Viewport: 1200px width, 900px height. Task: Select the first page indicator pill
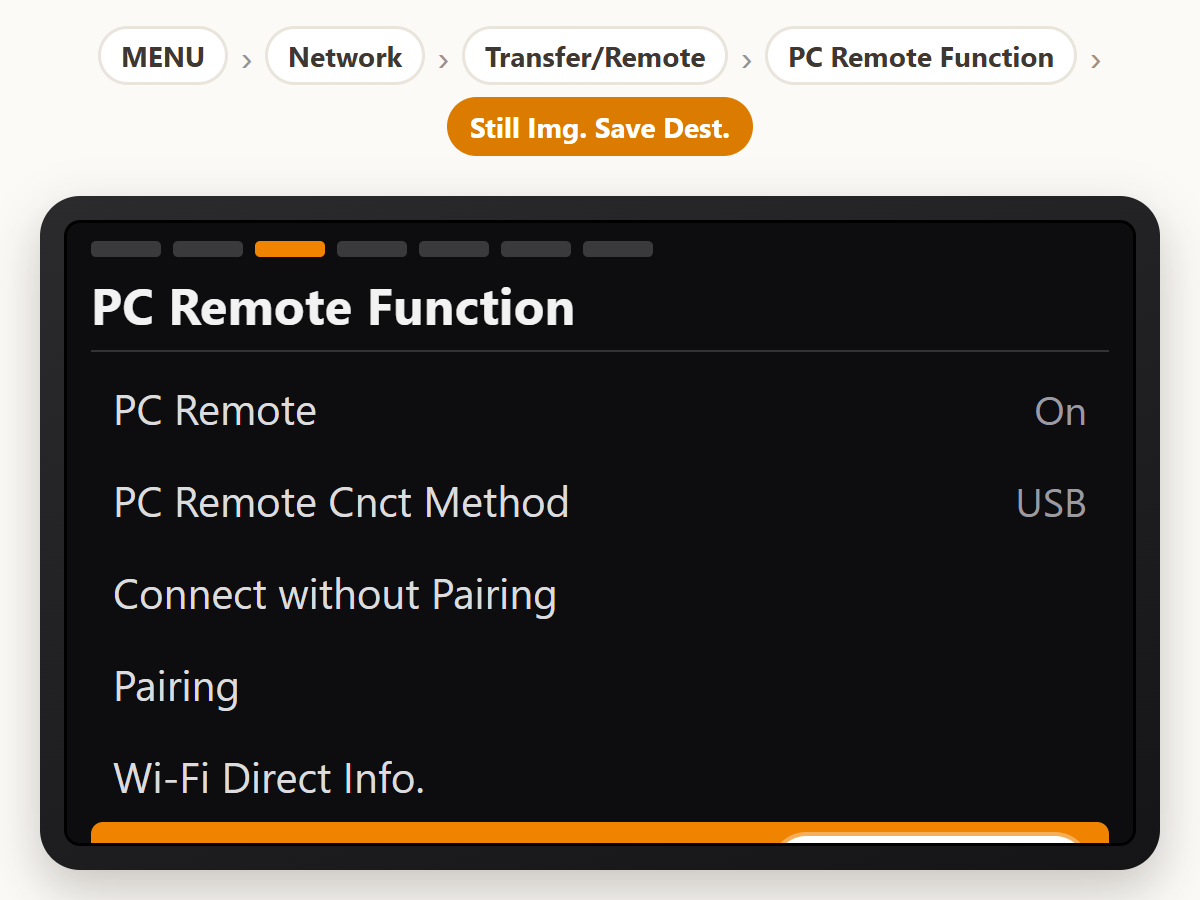click(x=126, y=249)
